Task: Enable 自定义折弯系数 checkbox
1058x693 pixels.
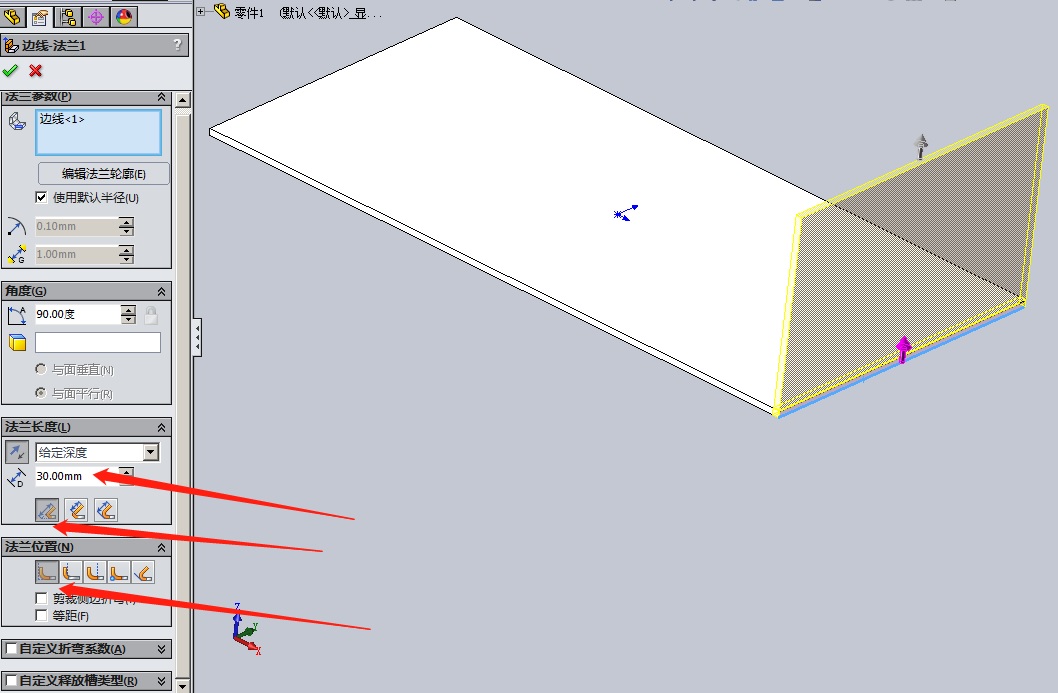Action: [x=11, y=648]
